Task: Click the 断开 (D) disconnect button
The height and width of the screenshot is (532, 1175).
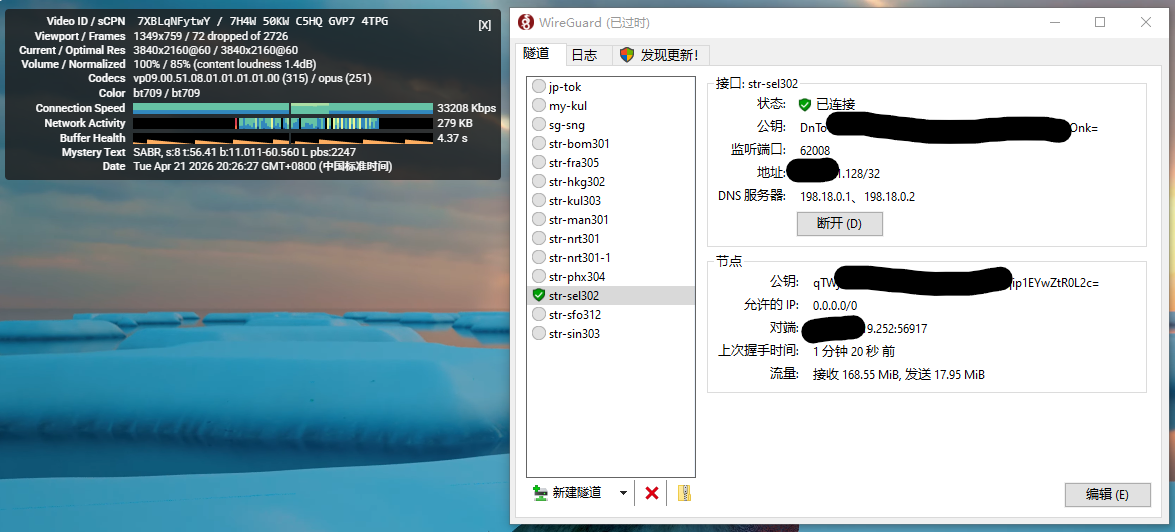Action: pyautogui.click(x=839, y=223)
